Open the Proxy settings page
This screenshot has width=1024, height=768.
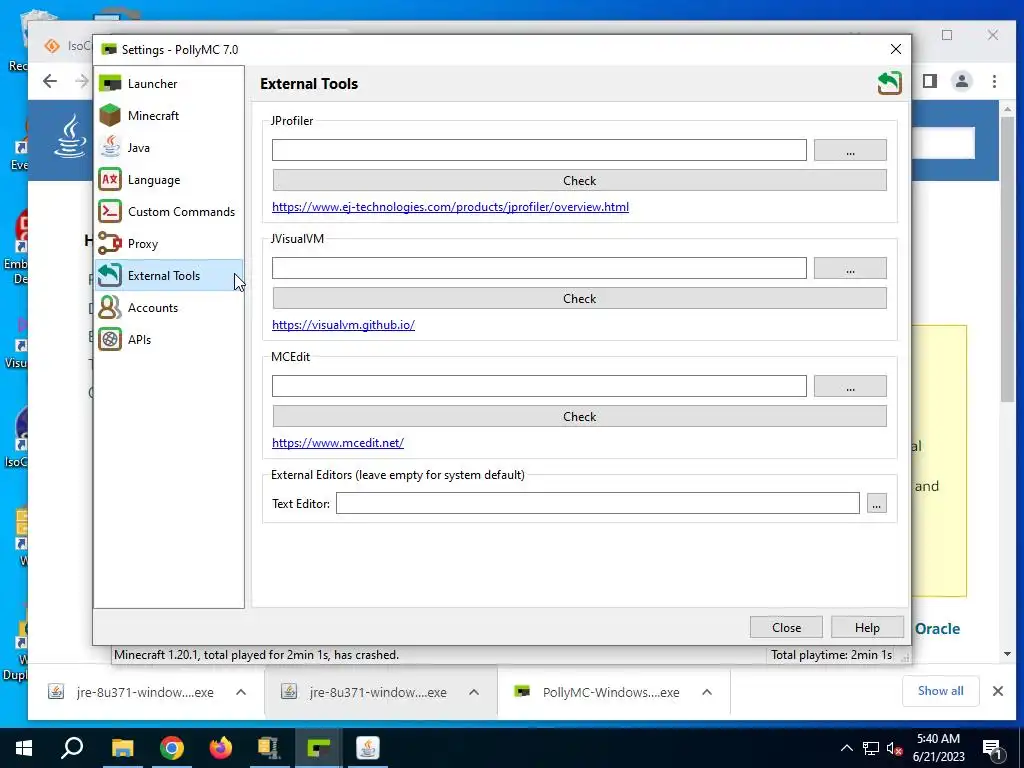tap(168, 244)
